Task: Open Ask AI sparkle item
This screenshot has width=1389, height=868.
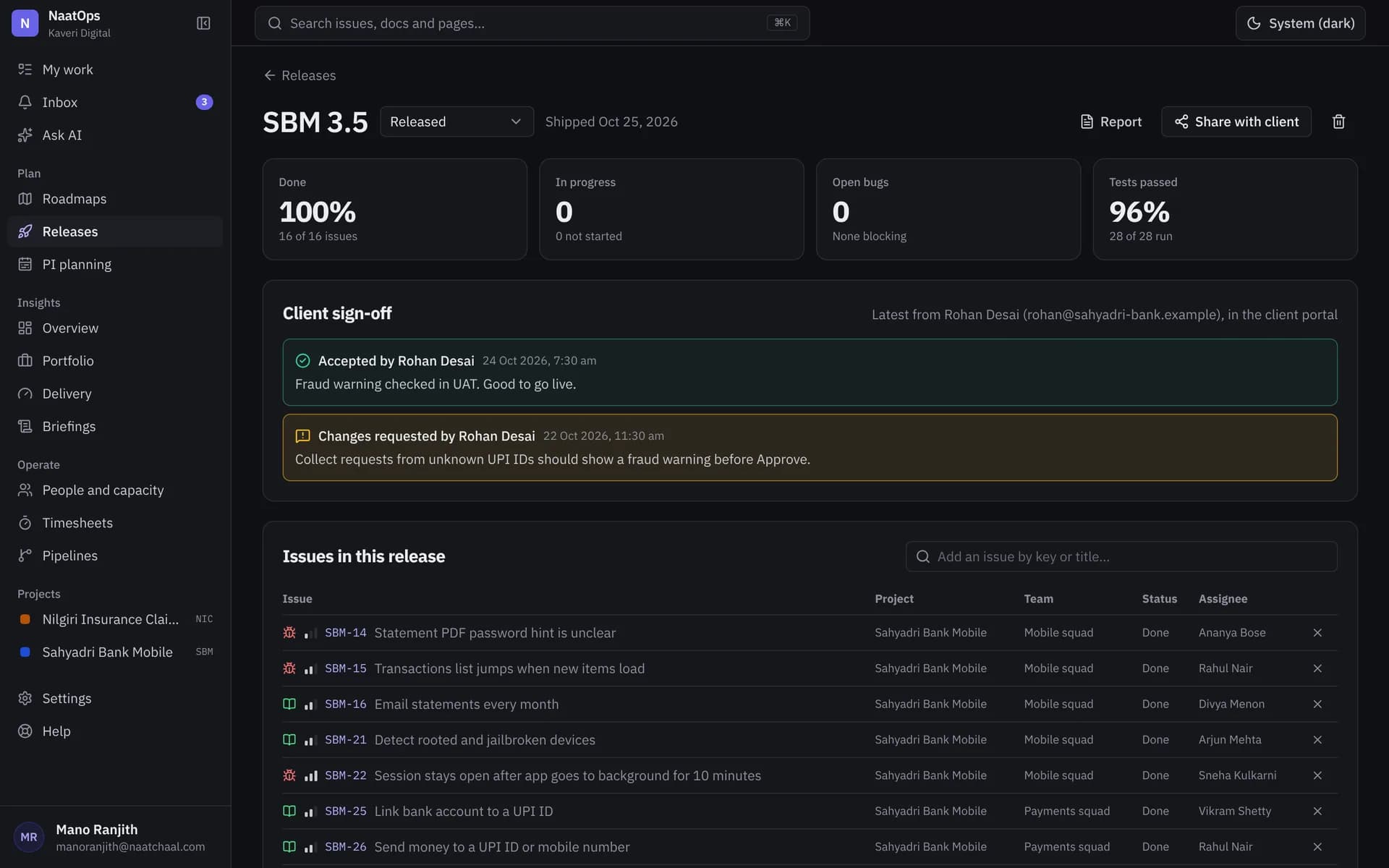Action: click(x=116, y=135)
